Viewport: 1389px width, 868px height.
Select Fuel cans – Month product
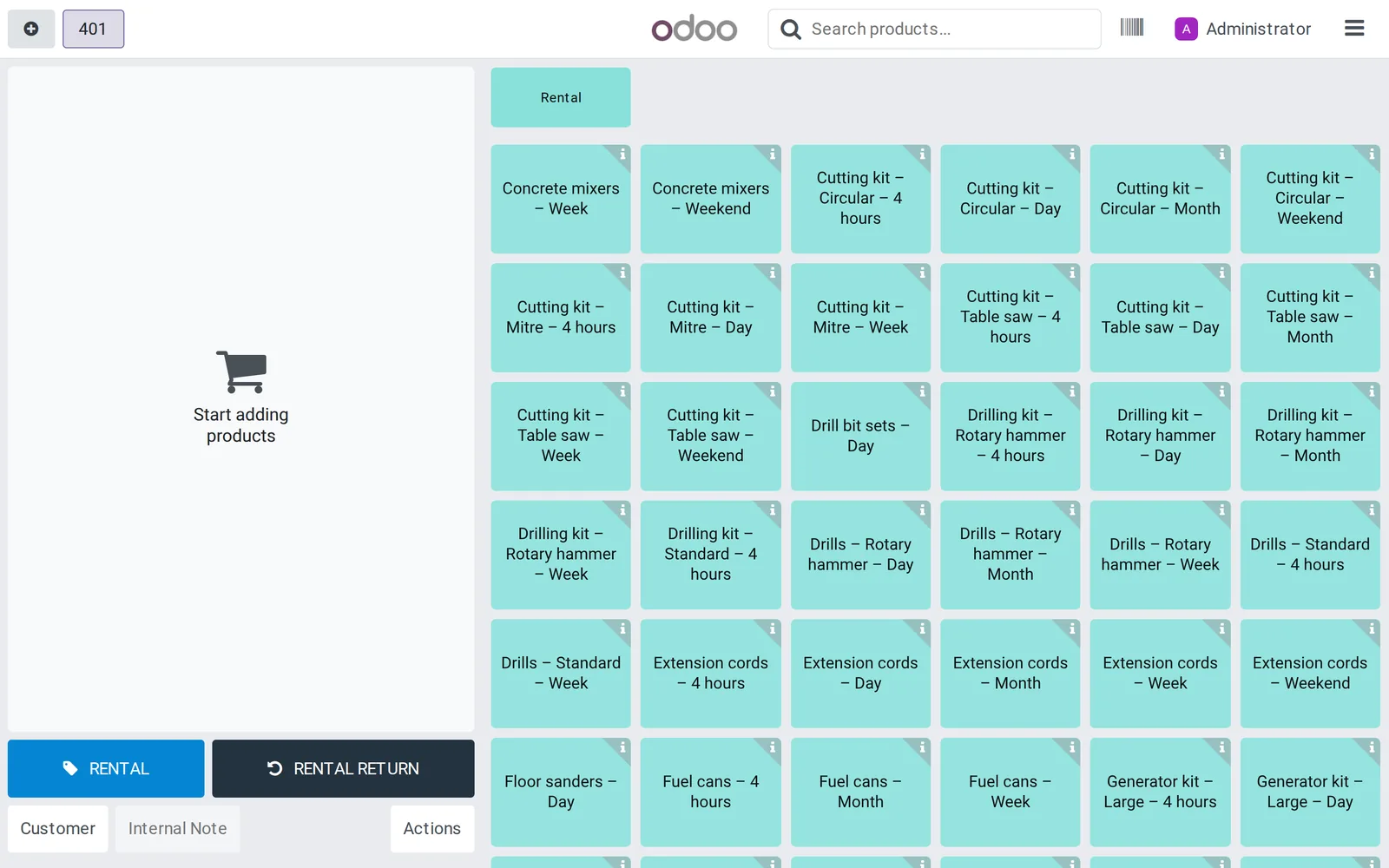pos(860,792)
